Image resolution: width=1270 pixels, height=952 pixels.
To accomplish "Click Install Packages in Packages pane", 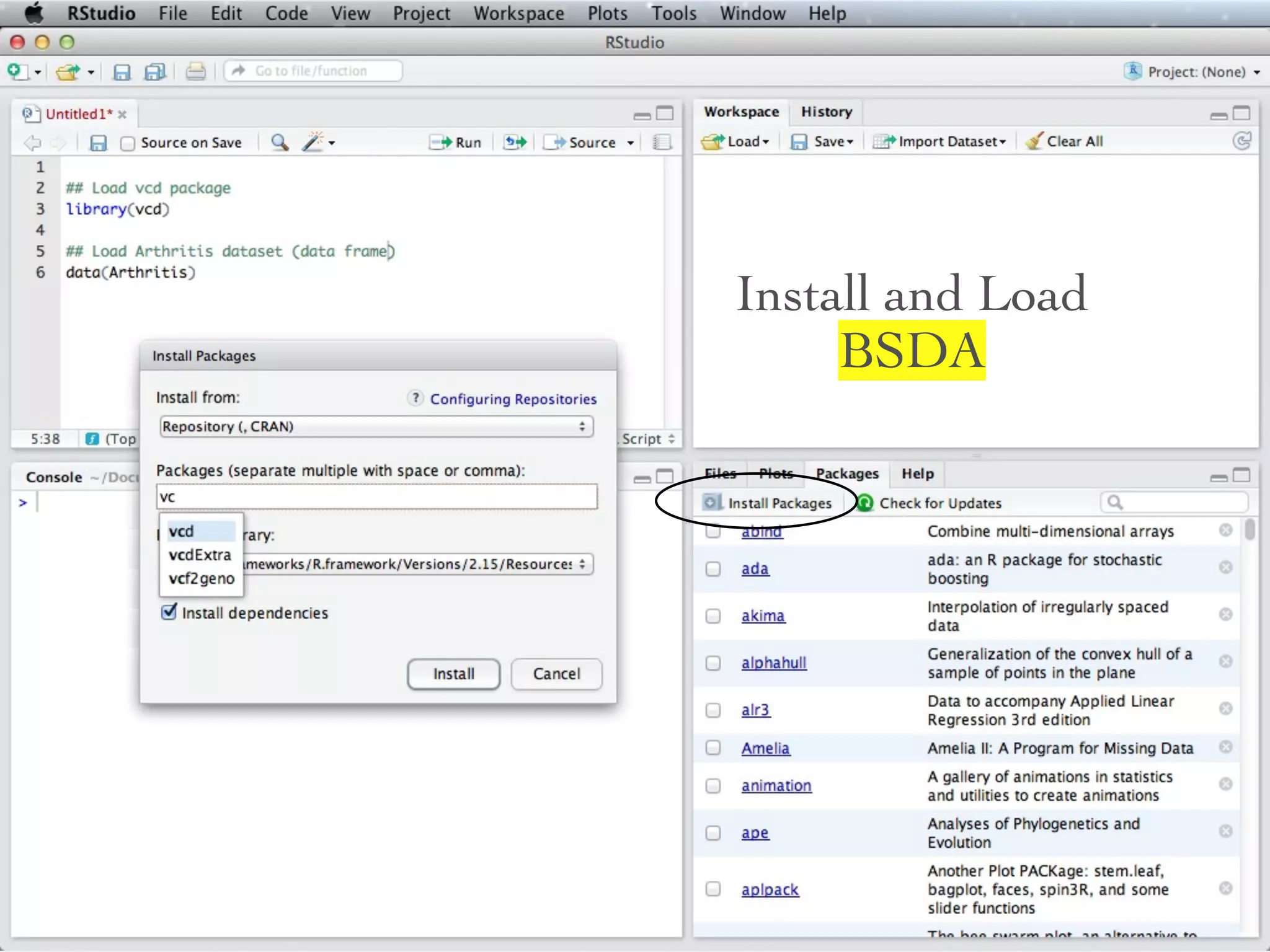I will pyautogui.click(x=768, y=503).
